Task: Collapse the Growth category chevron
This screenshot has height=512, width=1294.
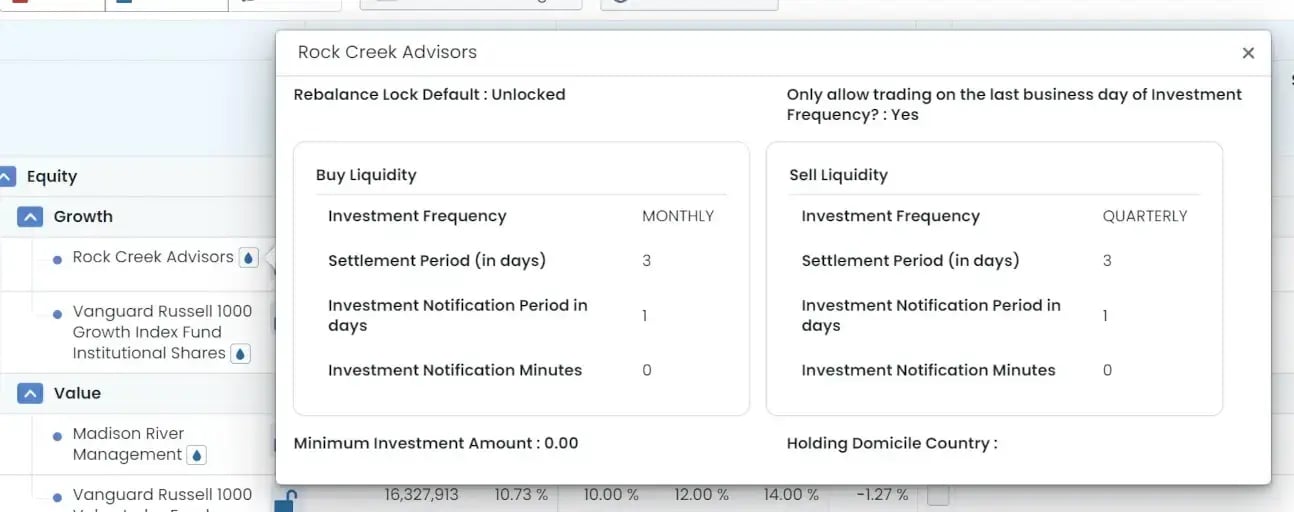Action: pyautogui.click(x=30, y=217)
